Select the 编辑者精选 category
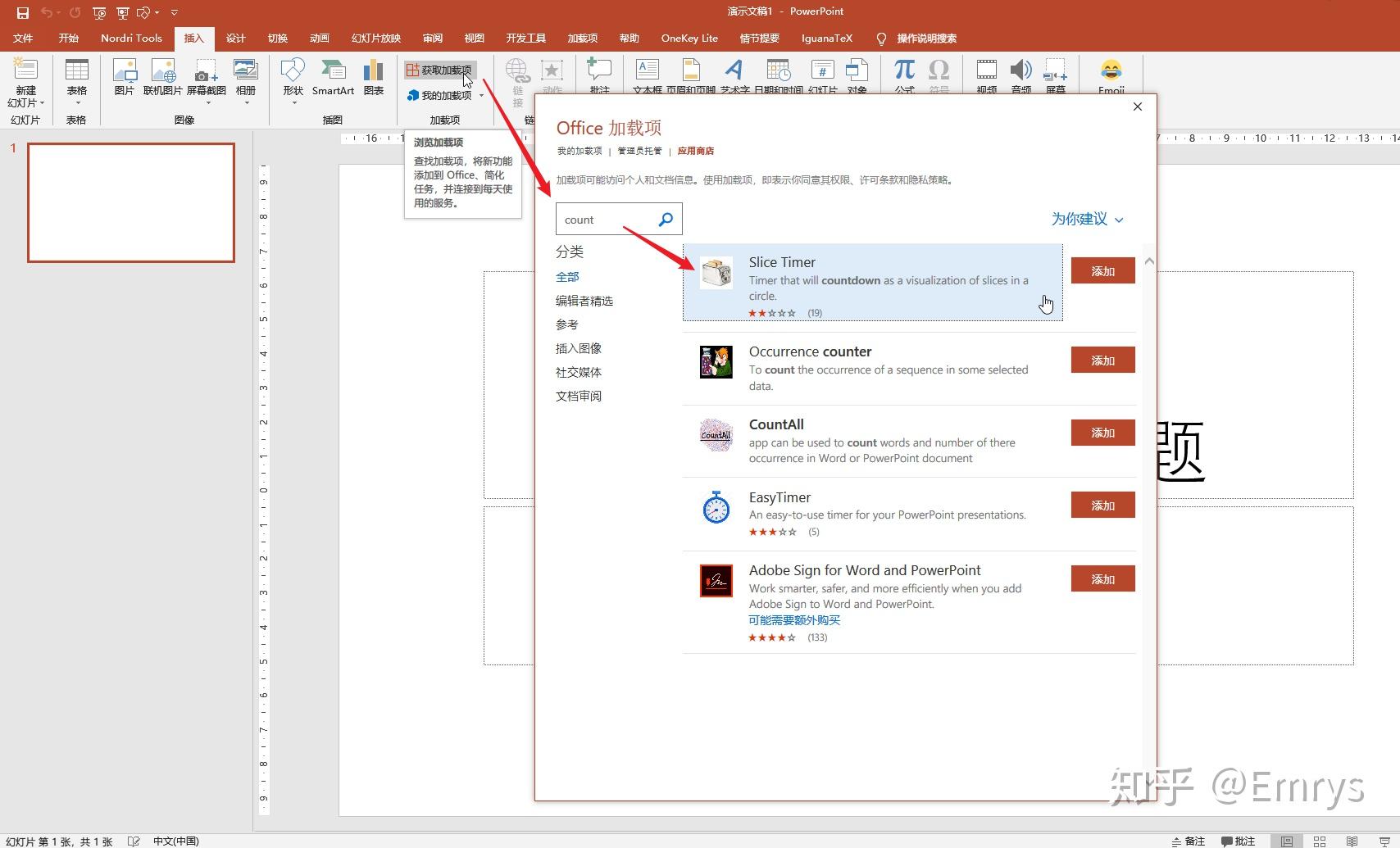Viewport: 1400px width, 848px height. (x=584, y=301)
